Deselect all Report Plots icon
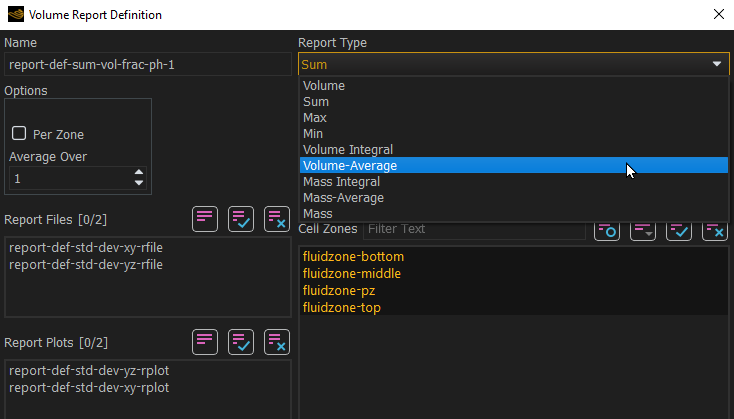 277,342
